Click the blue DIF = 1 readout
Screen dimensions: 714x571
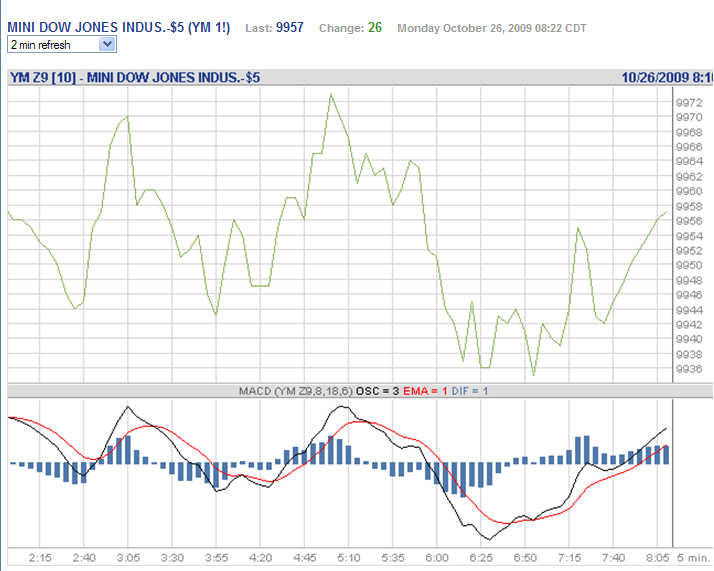coord(469,391)
